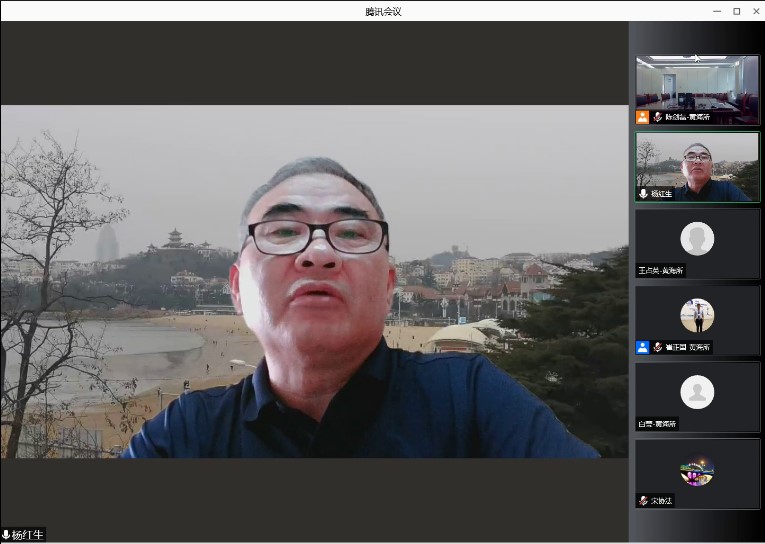The image size is (765, 544).
Task: Click muted mic icon on the fourth participant tile
Action: [x=657, y=347]
